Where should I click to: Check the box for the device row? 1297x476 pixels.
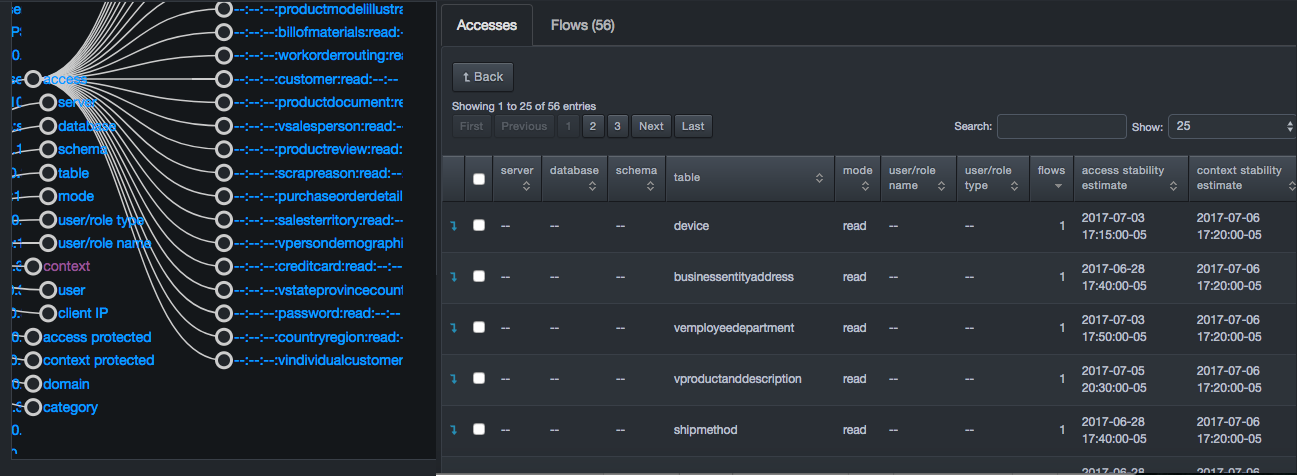(479, 226)
